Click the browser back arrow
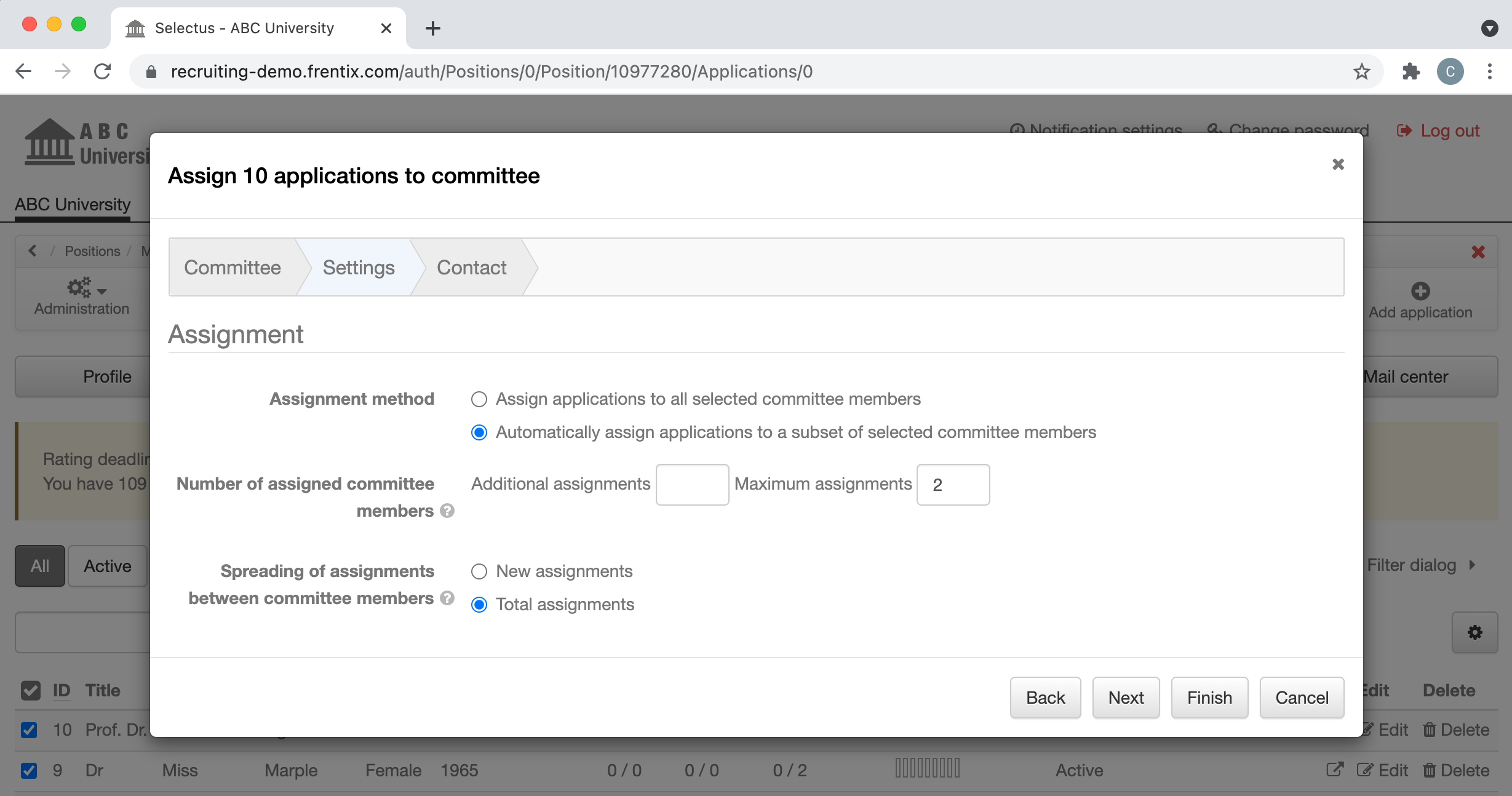This screenshot has height=796, width=1512. [x=23, y=71]
